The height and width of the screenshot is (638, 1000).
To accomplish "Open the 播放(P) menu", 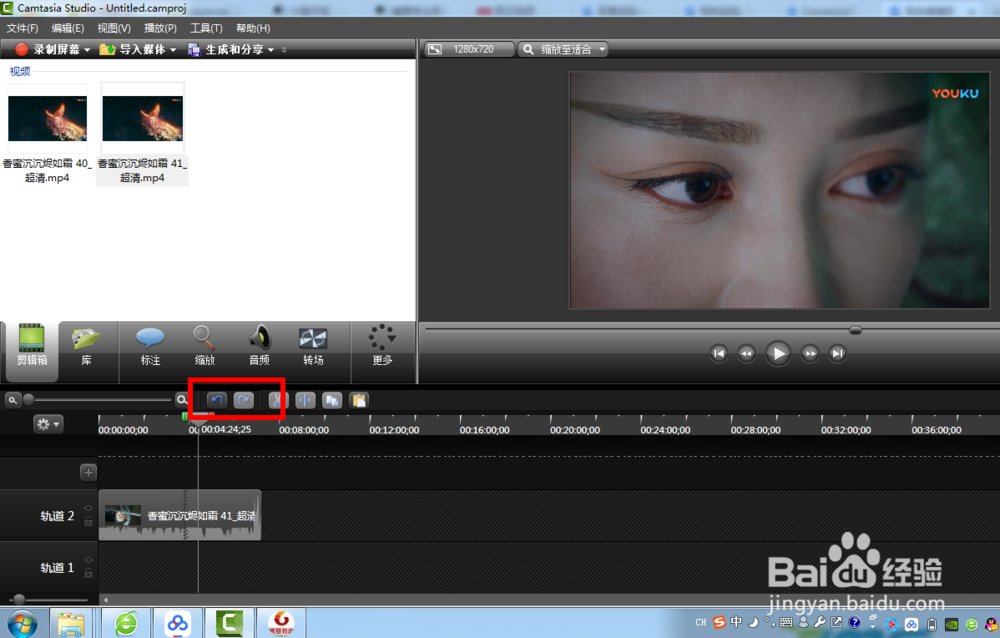I will tap(160, 28).
